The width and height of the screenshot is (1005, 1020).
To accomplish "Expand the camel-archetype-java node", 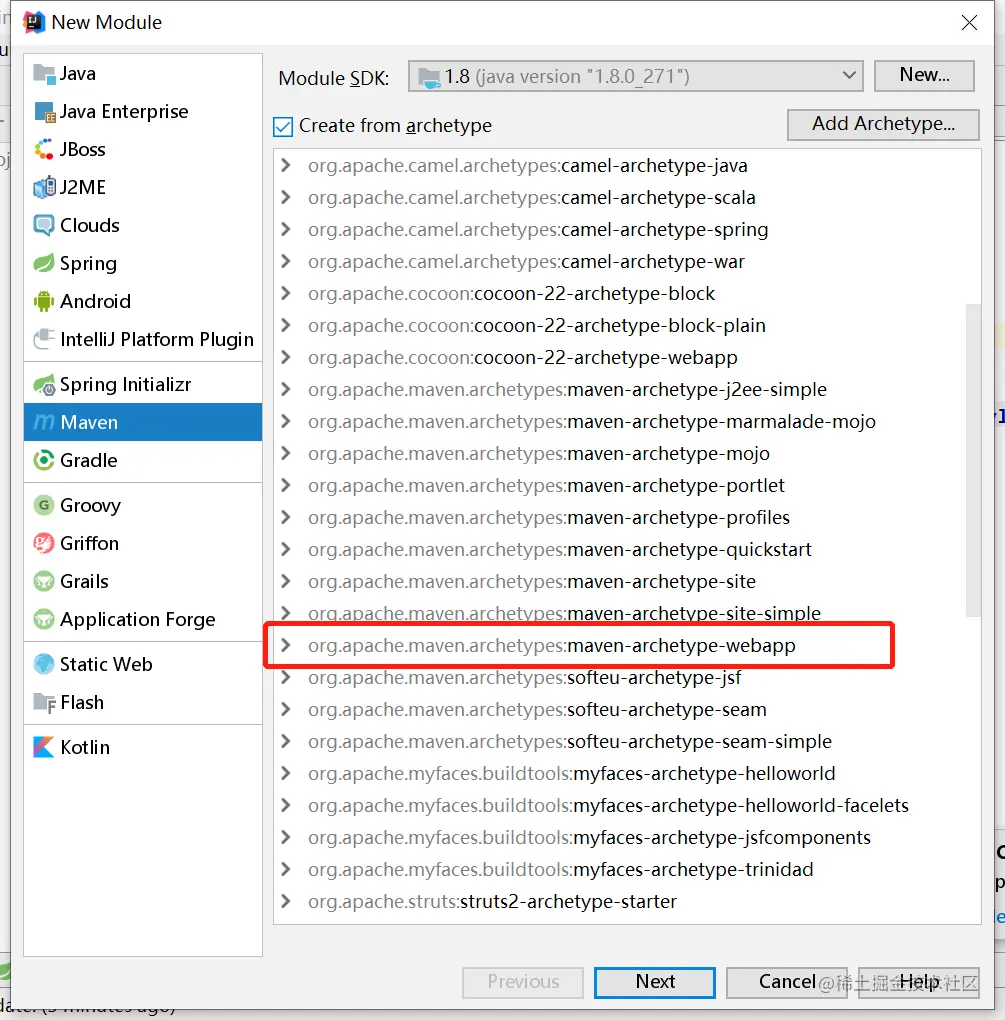I will (286, 165).
